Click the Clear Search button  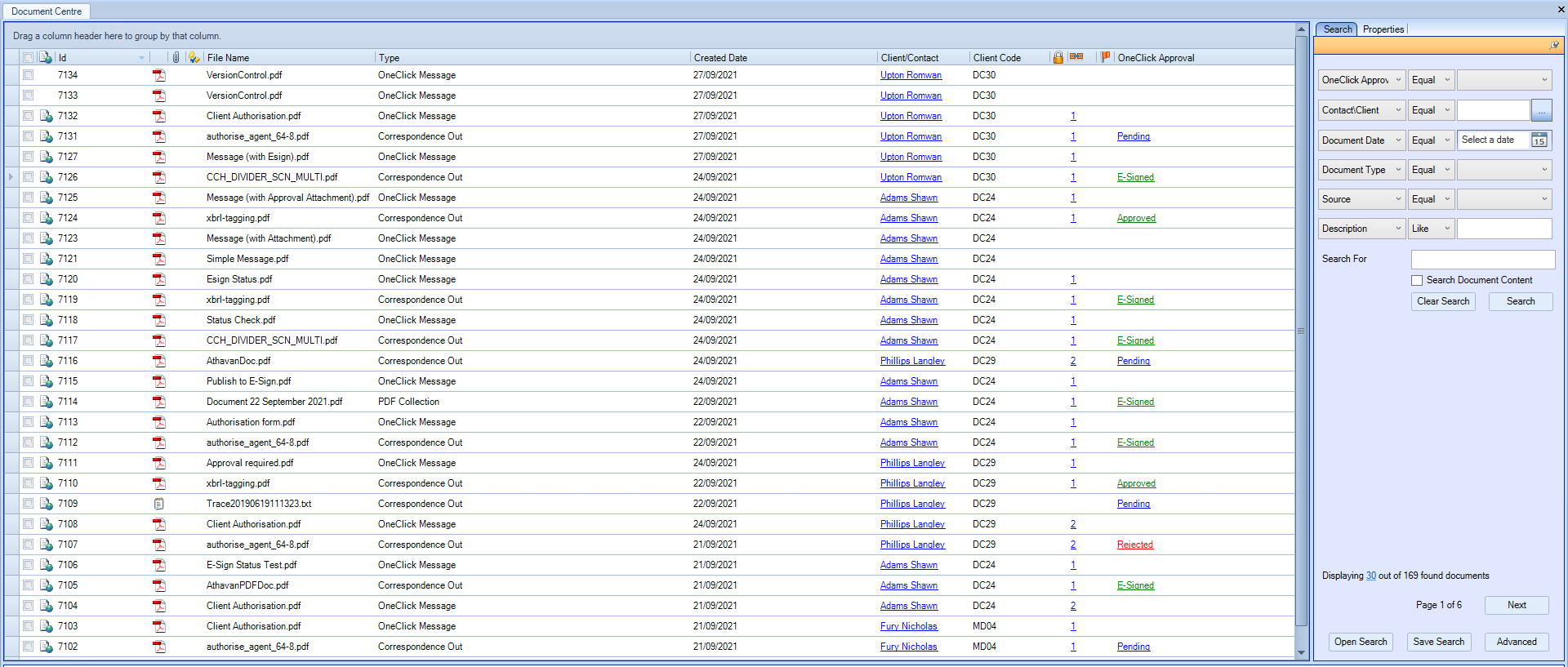pyautogui.click(x=1443, y=301)
